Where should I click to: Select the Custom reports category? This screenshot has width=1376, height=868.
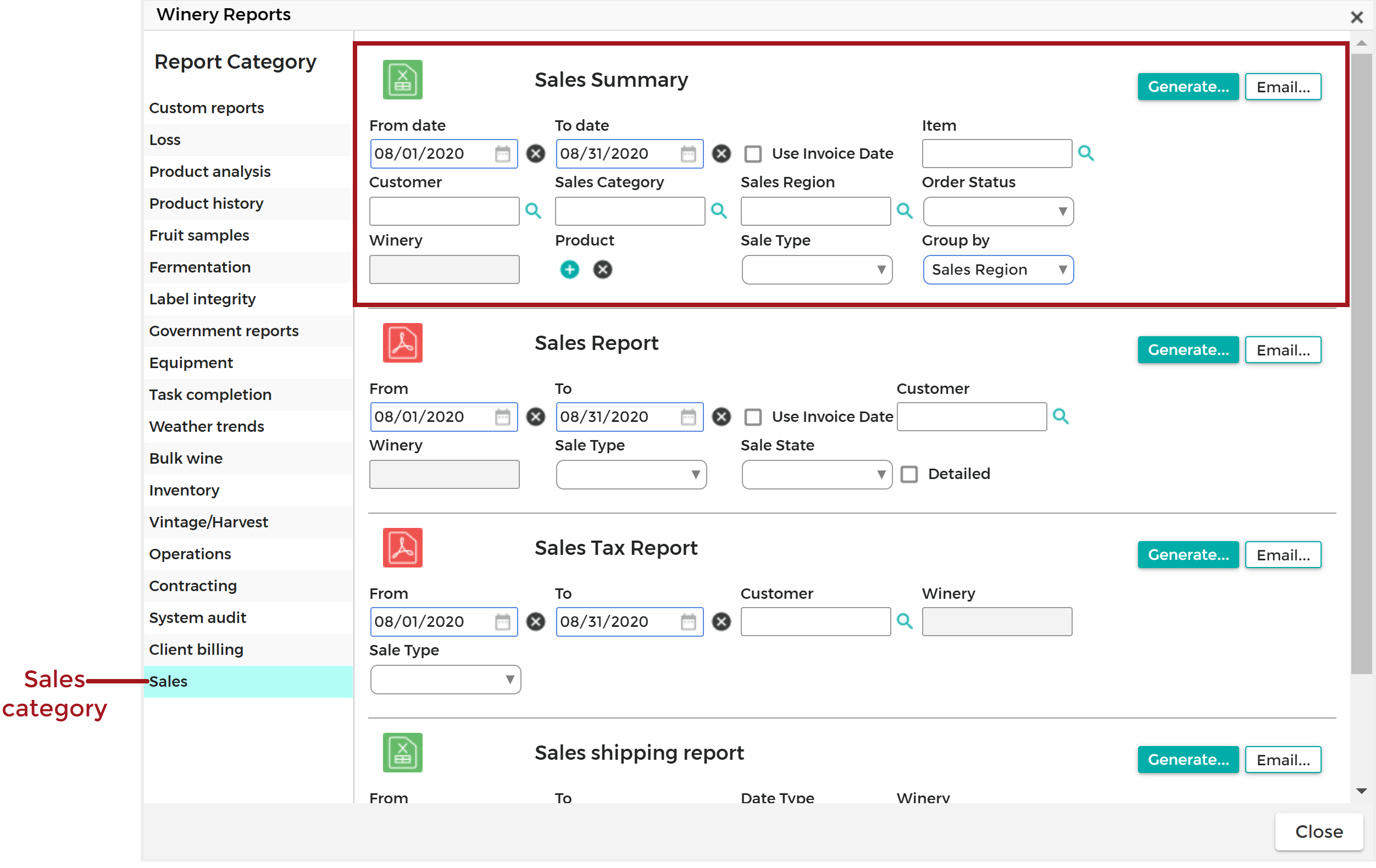click(x=248, y=108)
